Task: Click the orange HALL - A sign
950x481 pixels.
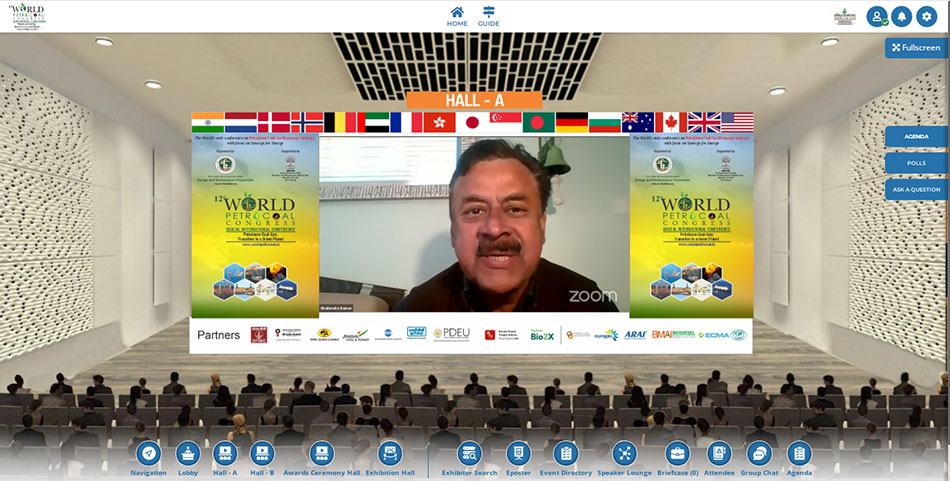Action: point(474,100)
